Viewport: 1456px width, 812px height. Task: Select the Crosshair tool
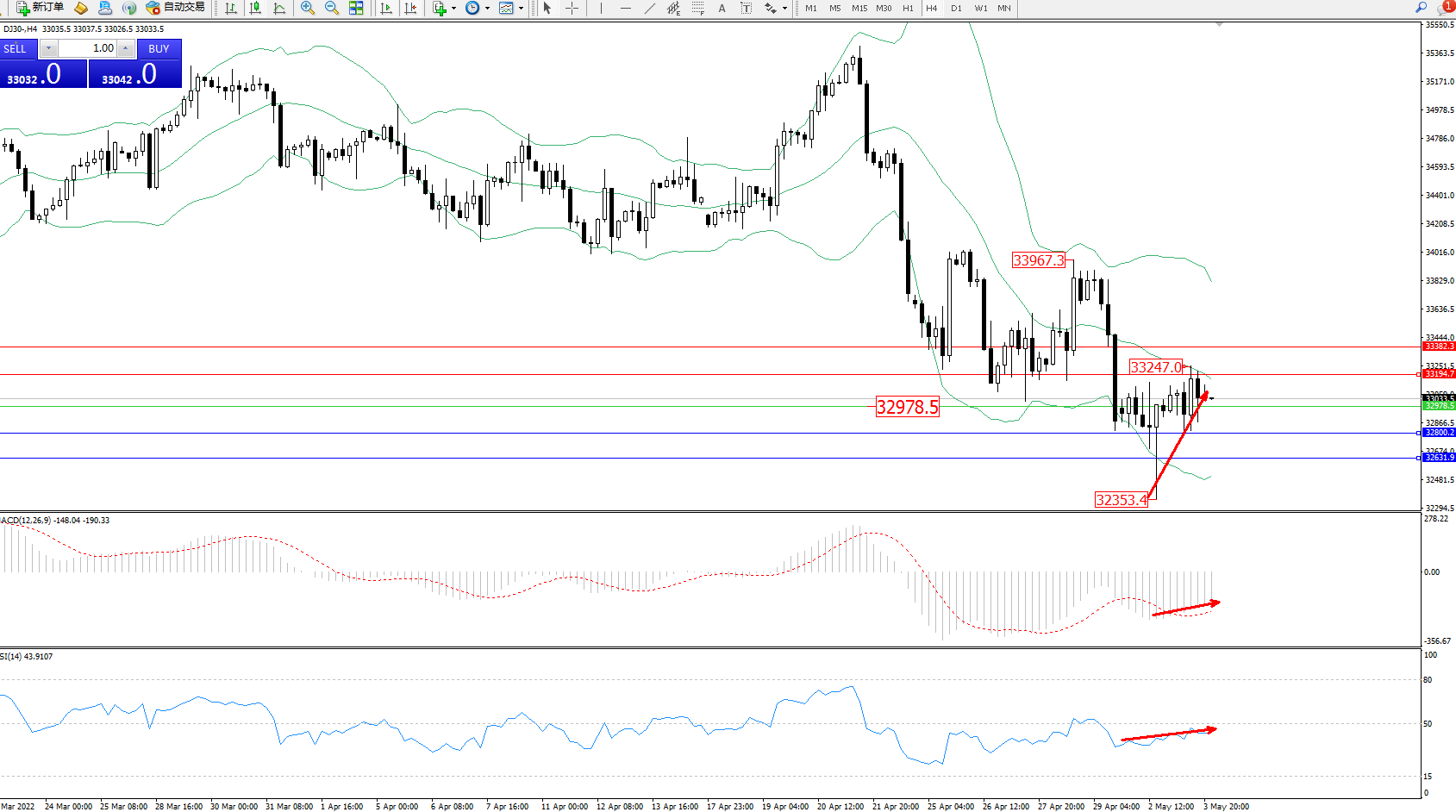pyautogui.click(x=572, y=8)
